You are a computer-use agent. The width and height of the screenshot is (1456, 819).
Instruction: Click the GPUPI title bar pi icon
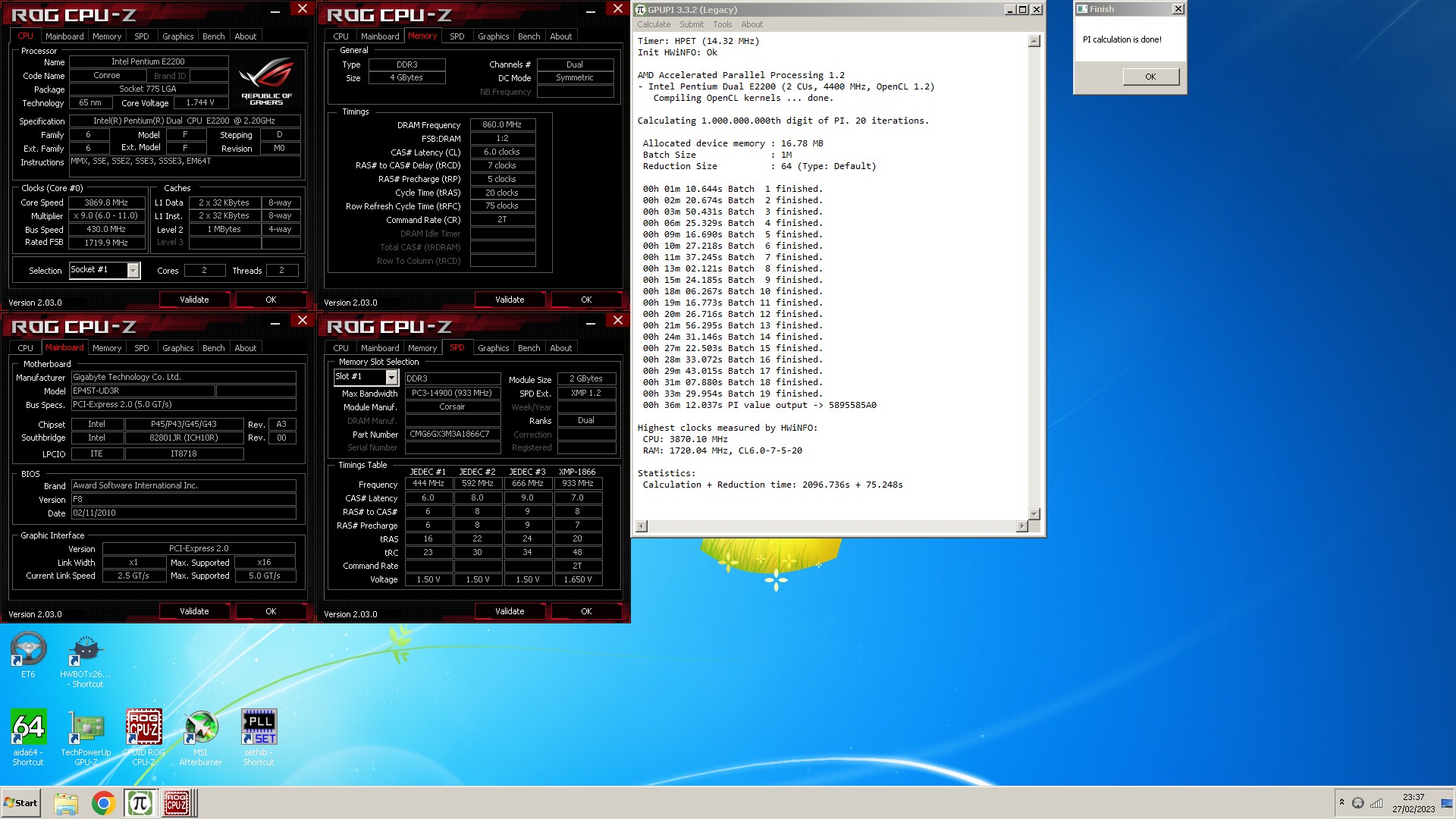tap(640, 10)
